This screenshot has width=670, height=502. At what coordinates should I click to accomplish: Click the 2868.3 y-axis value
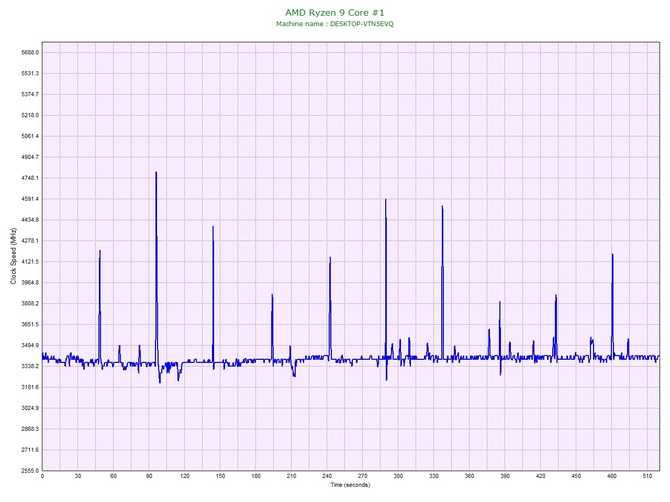click(x=30, y=429)
